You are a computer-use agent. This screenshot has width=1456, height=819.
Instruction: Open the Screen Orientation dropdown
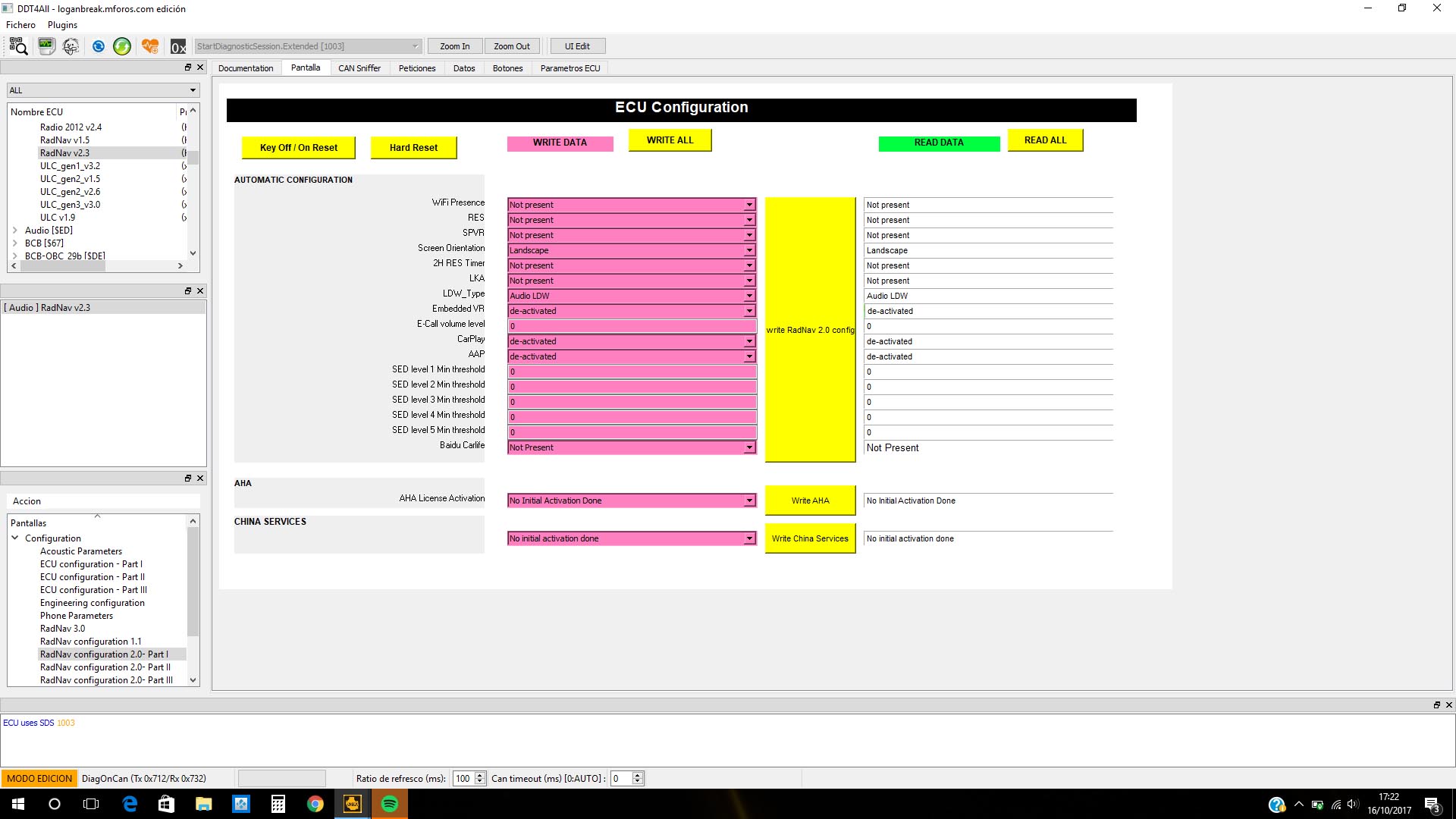pos(748,250)
